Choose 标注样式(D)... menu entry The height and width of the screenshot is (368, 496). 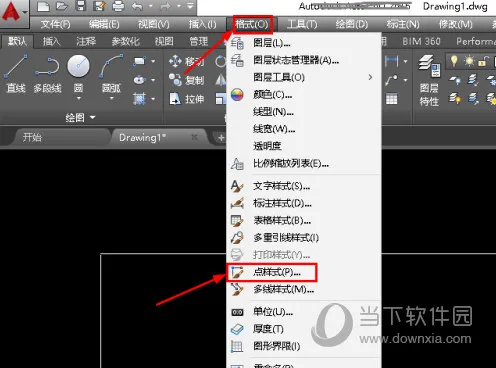tap(304, 203)
